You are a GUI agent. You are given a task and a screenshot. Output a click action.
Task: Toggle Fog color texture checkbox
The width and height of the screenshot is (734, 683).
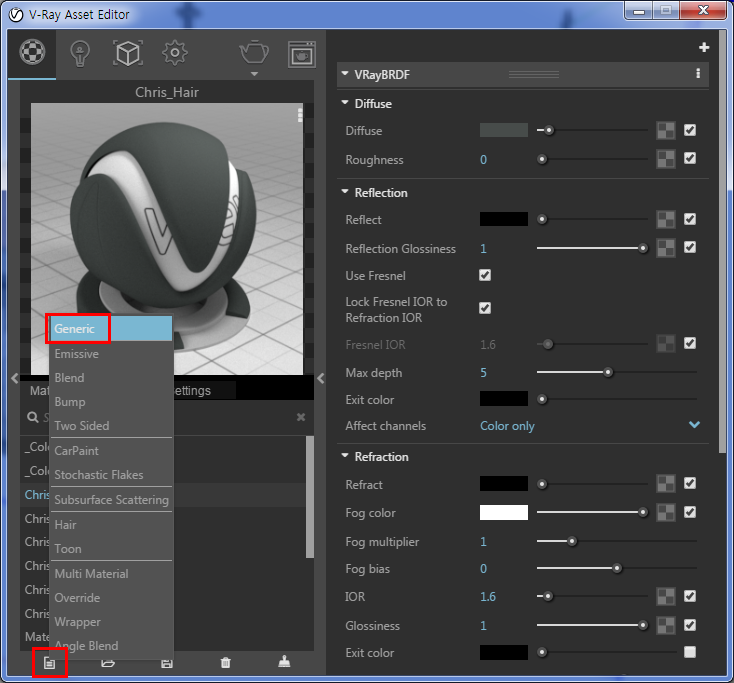pyautogui.click(x=690, y=512)
